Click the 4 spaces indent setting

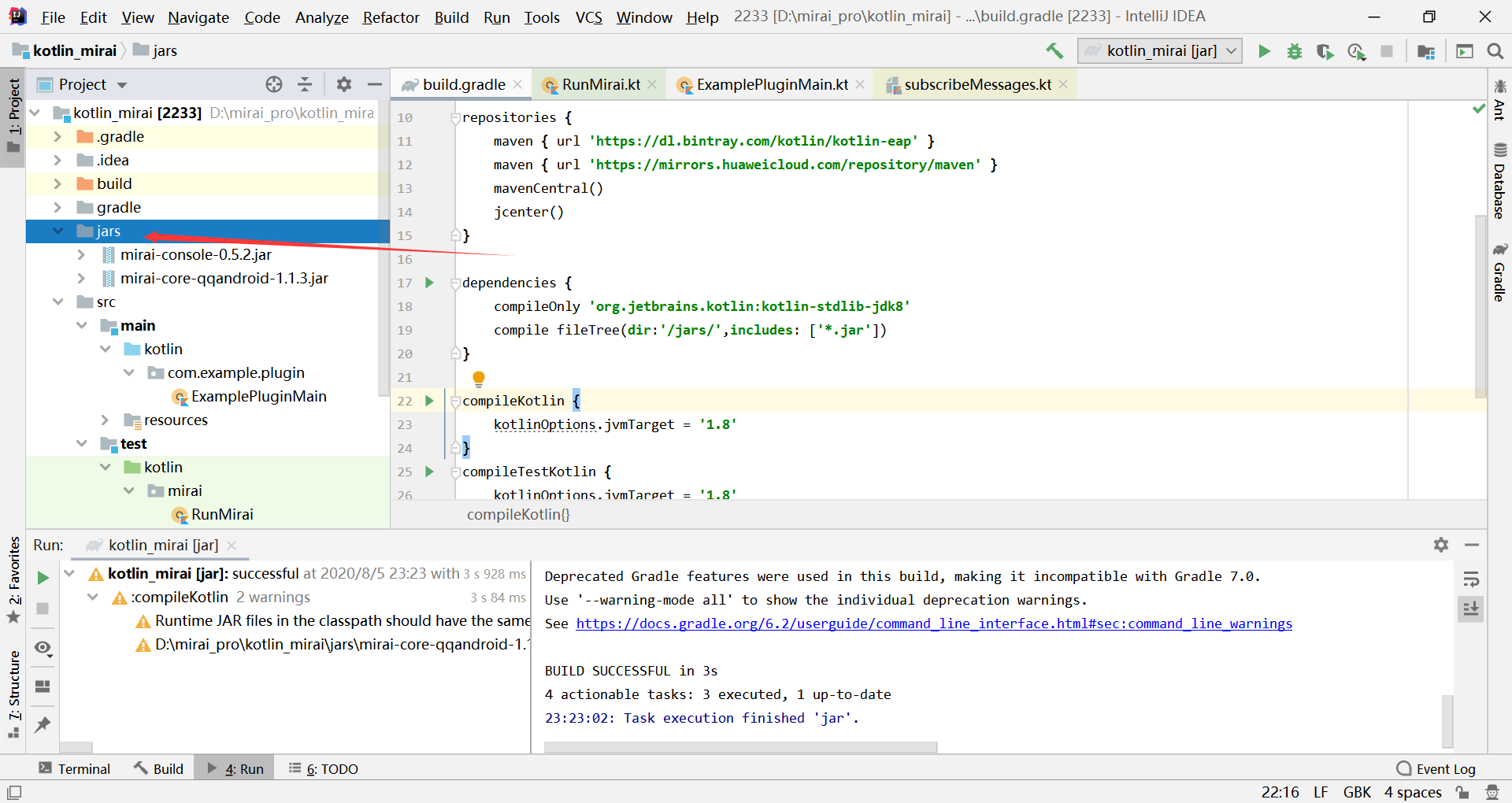[x=1413, y=793]
